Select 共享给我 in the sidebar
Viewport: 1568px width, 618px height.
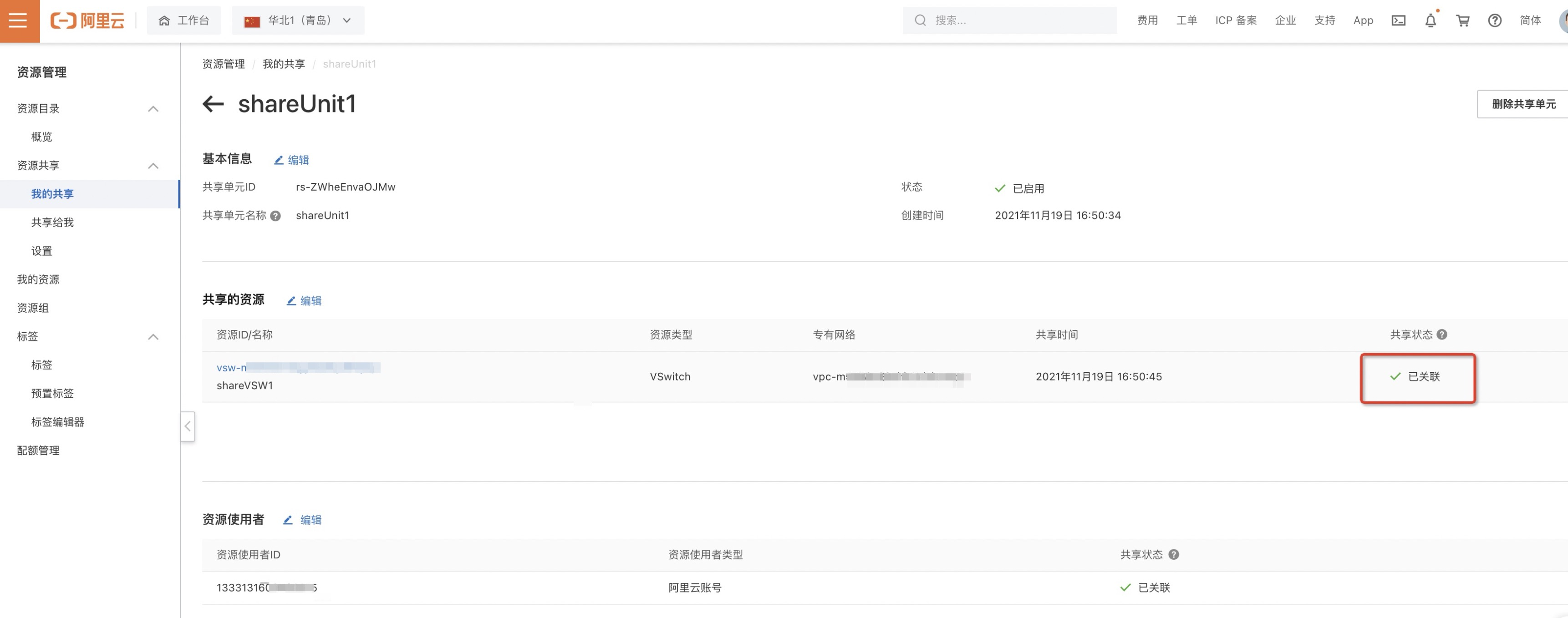click(x=52, y=223)
